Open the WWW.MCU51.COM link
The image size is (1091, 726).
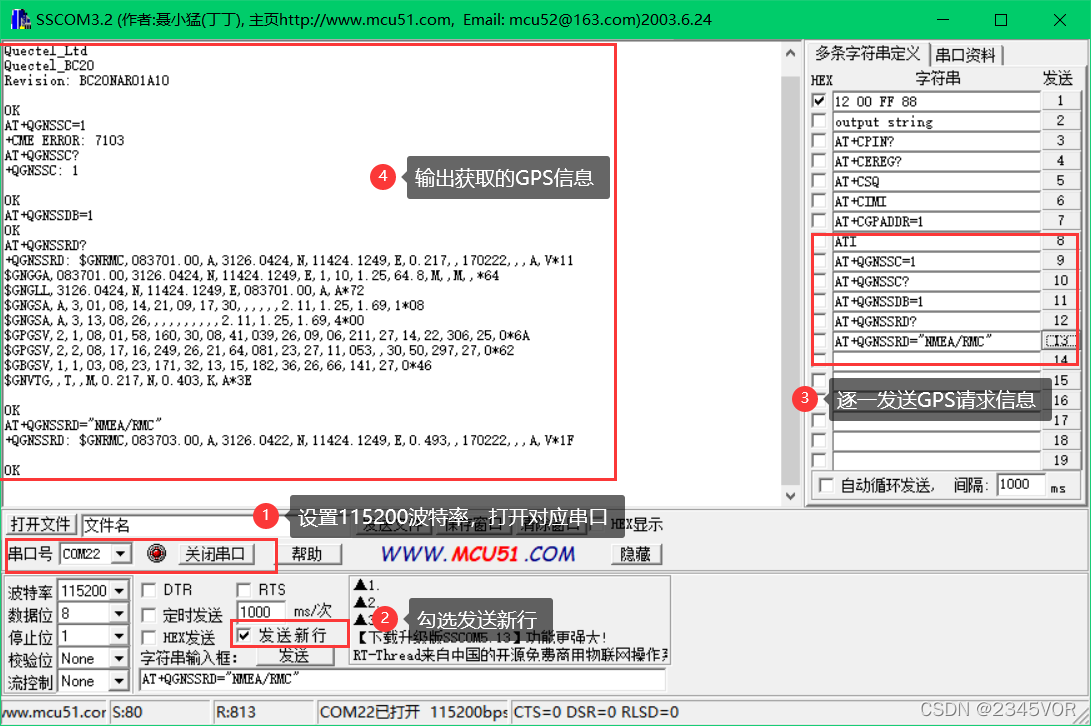(x=478, y=554)
